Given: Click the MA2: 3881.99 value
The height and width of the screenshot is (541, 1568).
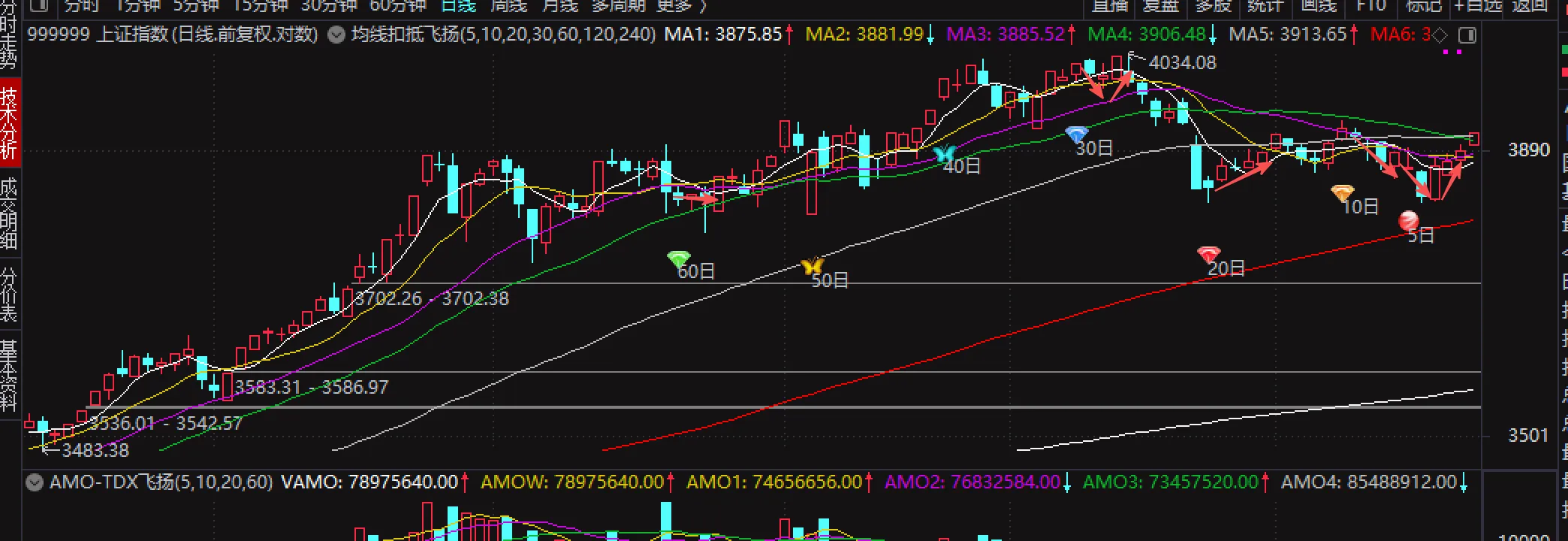Looking at the screenshot, I should [864, 35].
